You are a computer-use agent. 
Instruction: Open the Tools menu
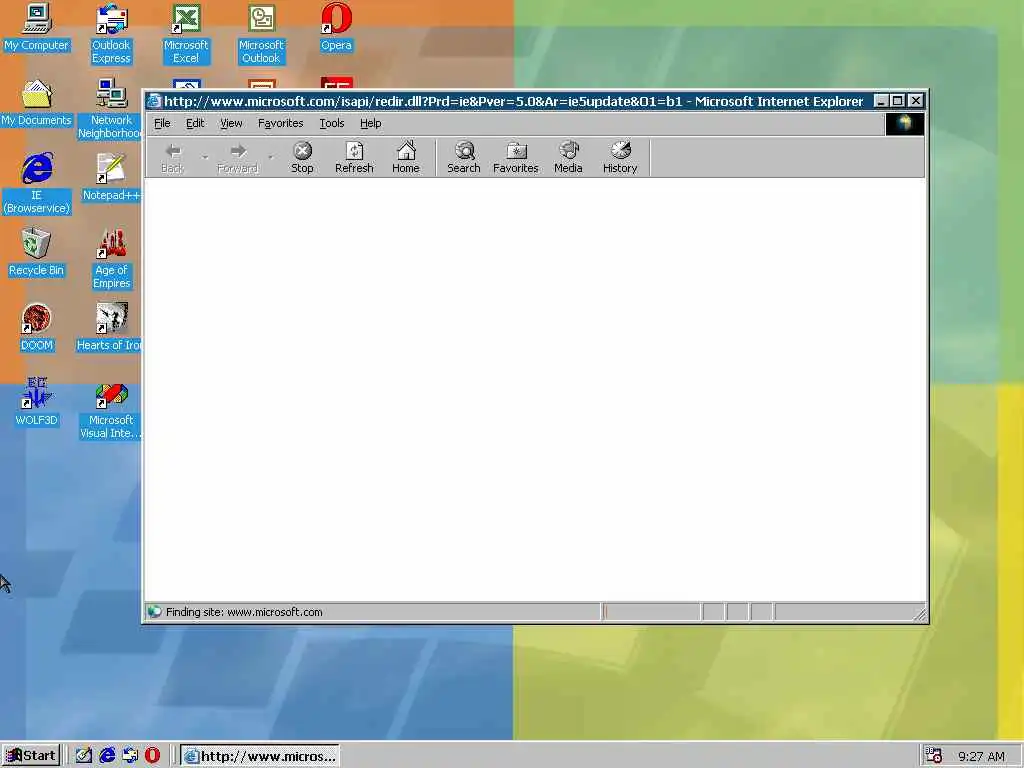(332, 123)
